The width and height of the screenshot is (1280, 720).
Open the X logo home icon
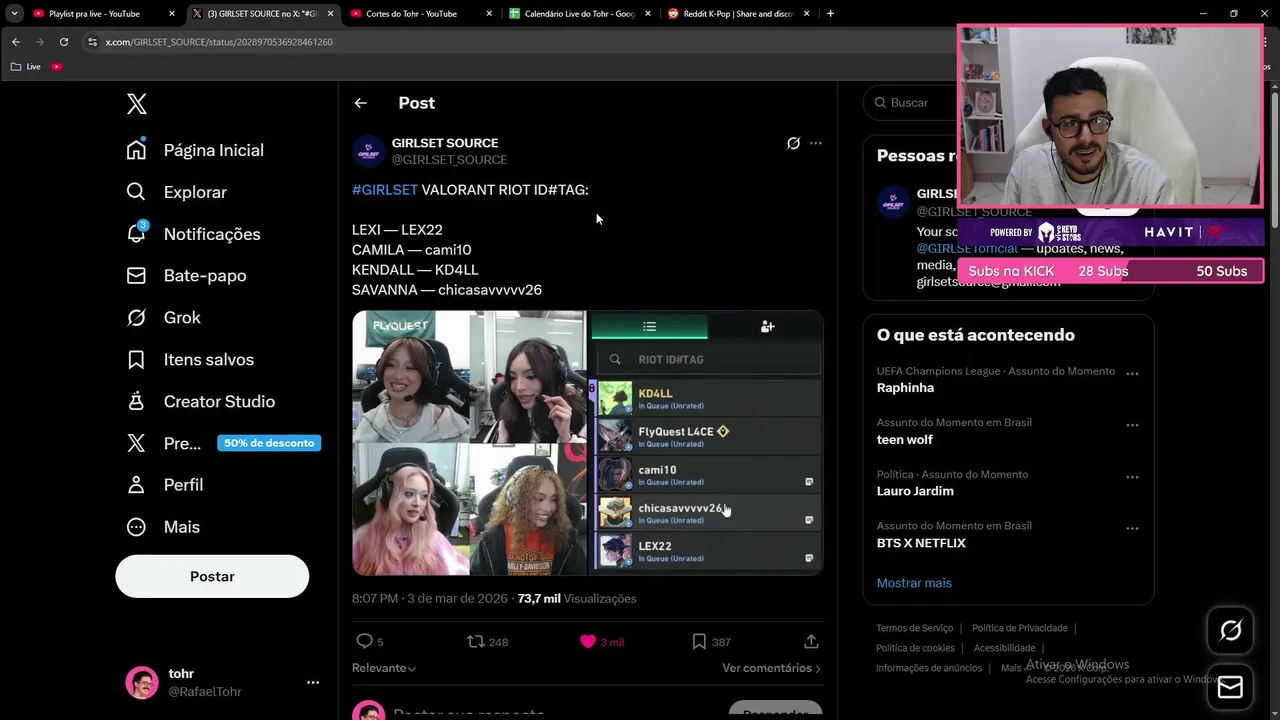137,104
